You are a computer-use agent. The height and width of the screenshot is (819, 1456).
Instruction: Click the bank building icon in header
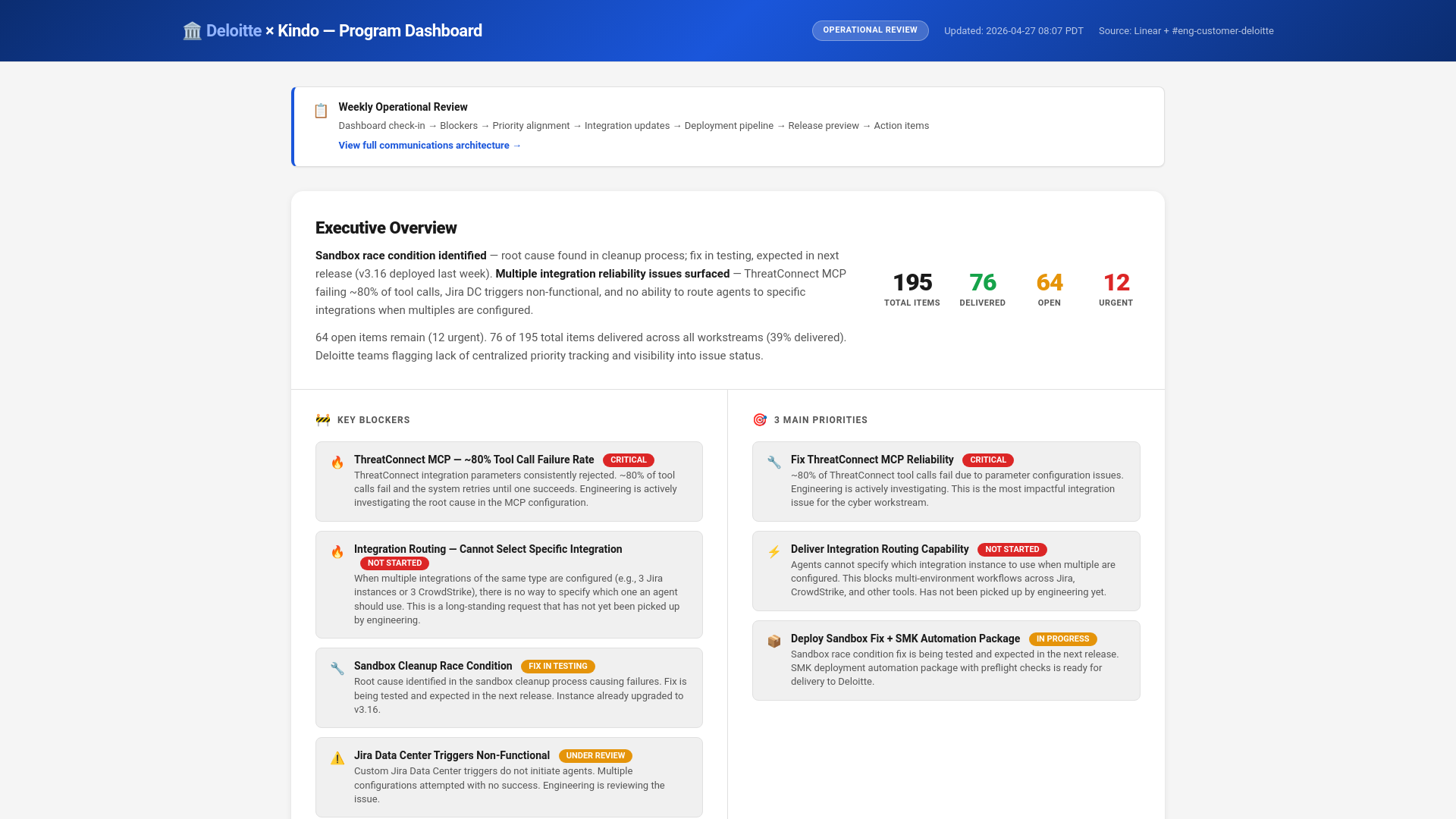coord(192,31)
